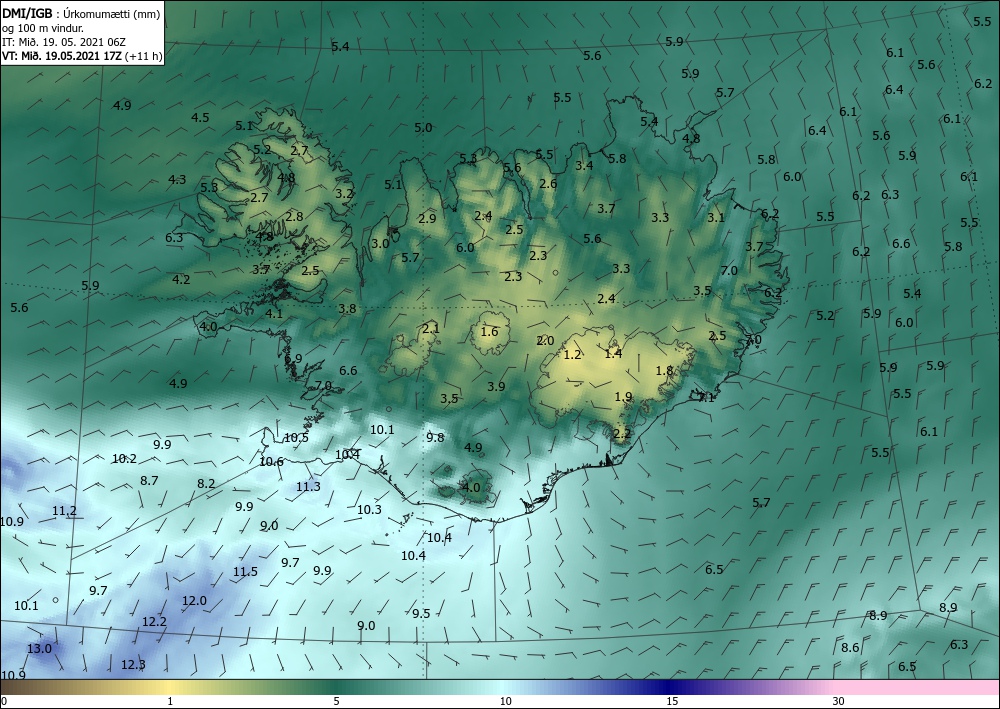Click the 1.2 value over the glacier
This screenshot has height=709, width=1000.
coord(573,354)
